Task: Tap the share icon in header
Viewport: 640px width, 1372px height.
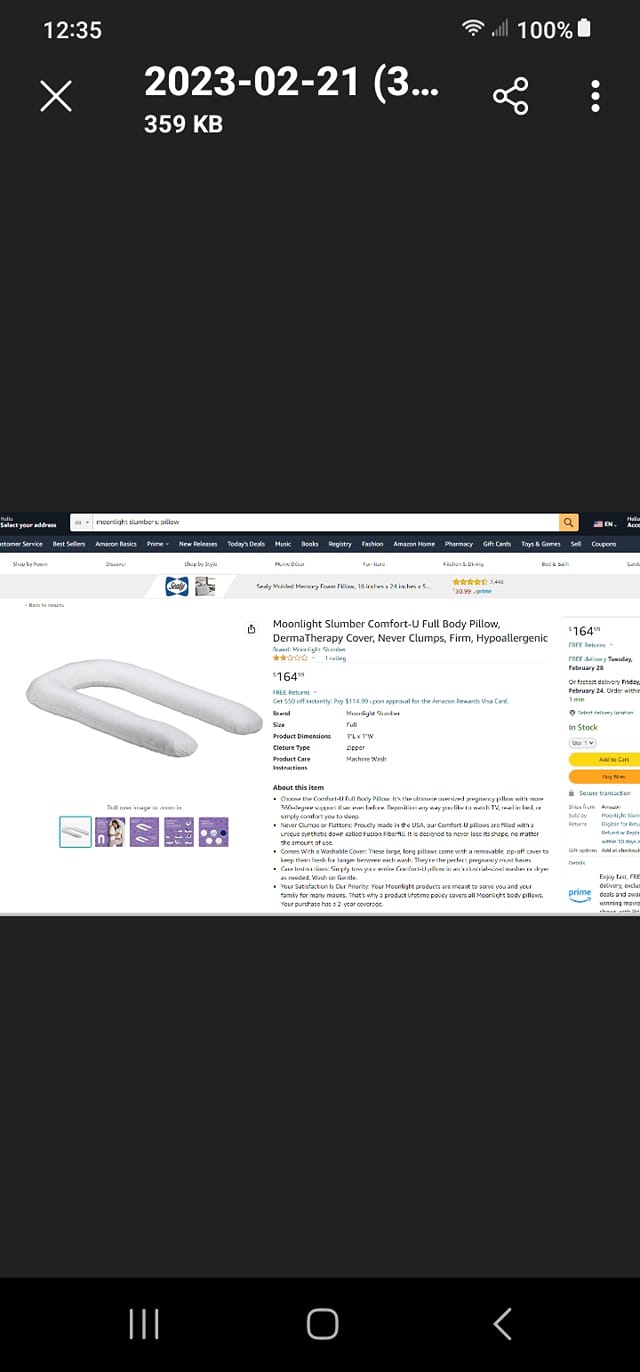Action: pyautogui.click(x=510, y=96)
